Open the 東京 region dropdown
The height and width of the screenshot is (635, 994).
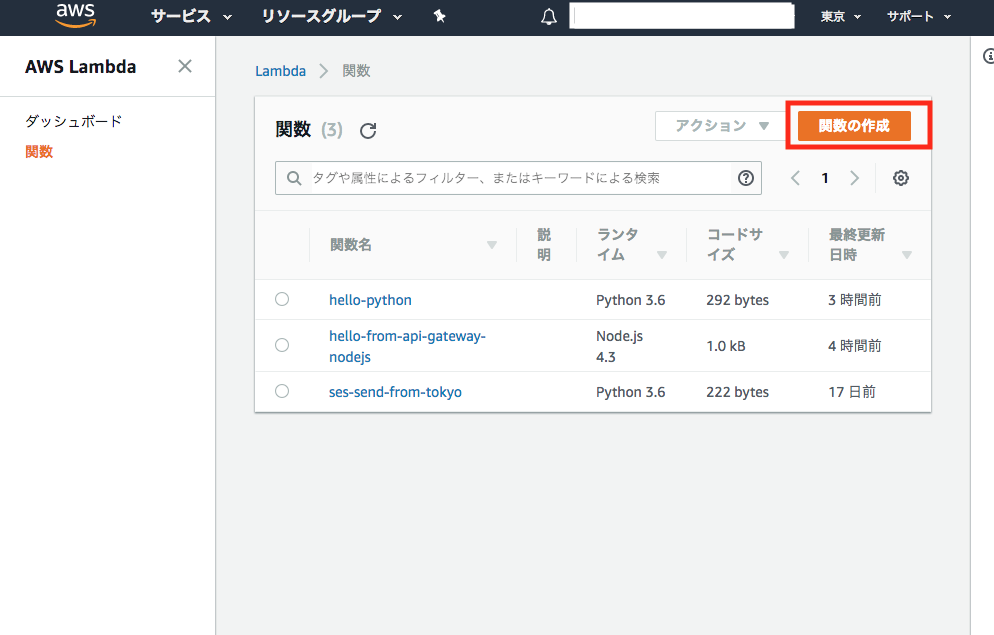[x=841, y=16]
